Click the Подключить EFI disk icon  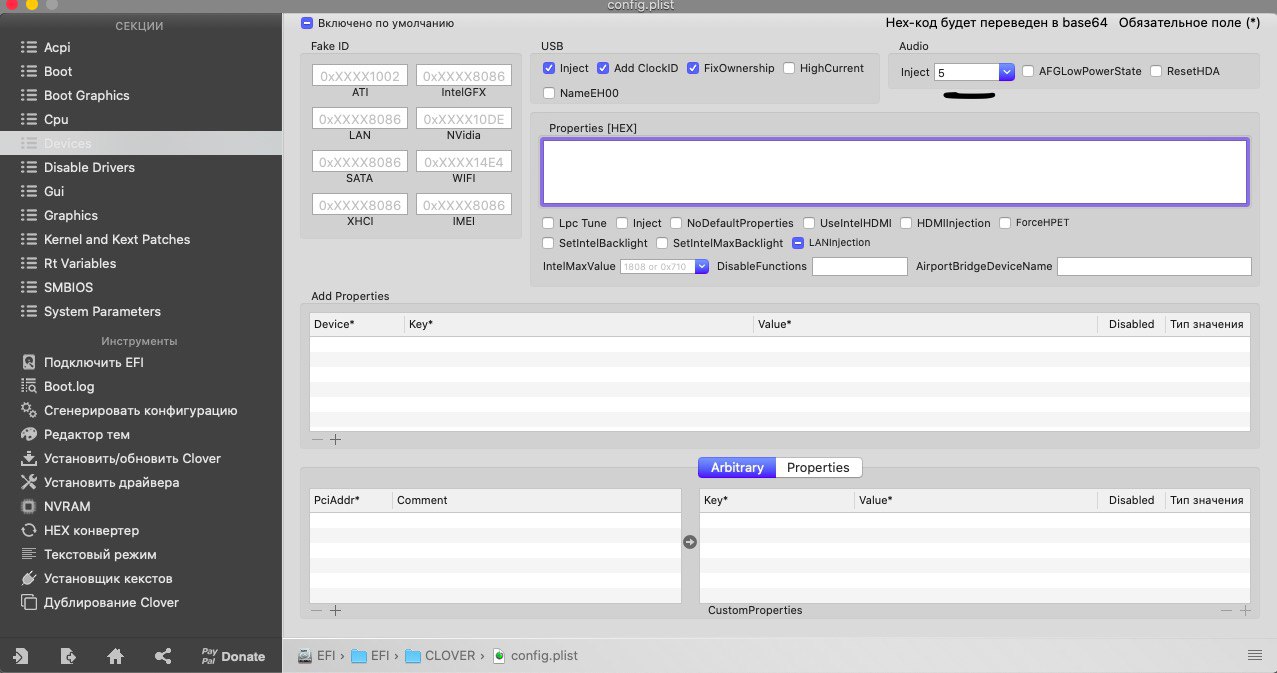tap(28, 362)
